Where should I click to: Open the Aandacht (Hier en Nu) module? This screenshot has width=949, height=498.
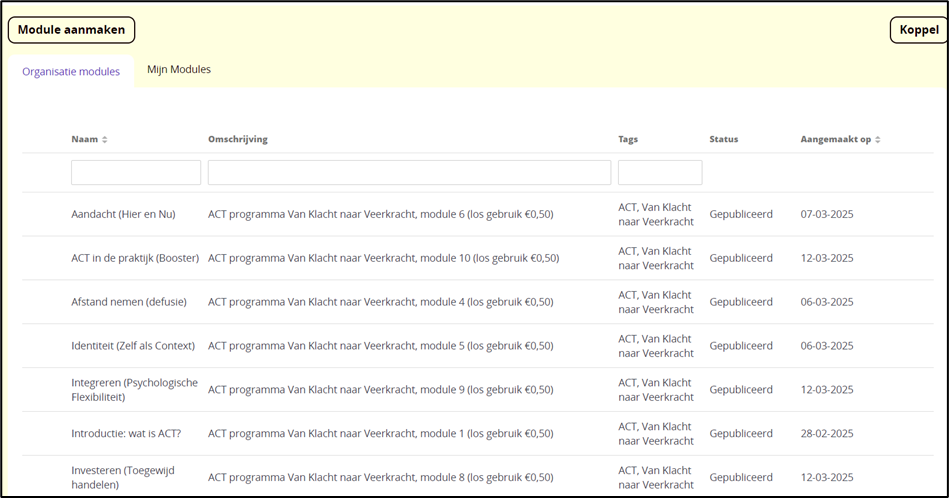[123, 214]
